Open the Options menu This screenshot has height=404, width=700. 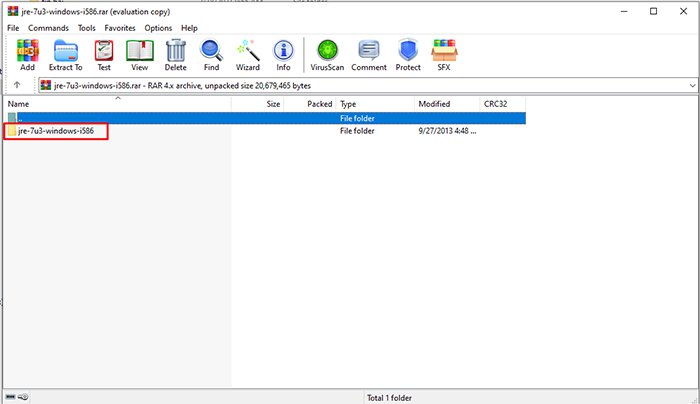pyautogui.click(x=158, y=28)
